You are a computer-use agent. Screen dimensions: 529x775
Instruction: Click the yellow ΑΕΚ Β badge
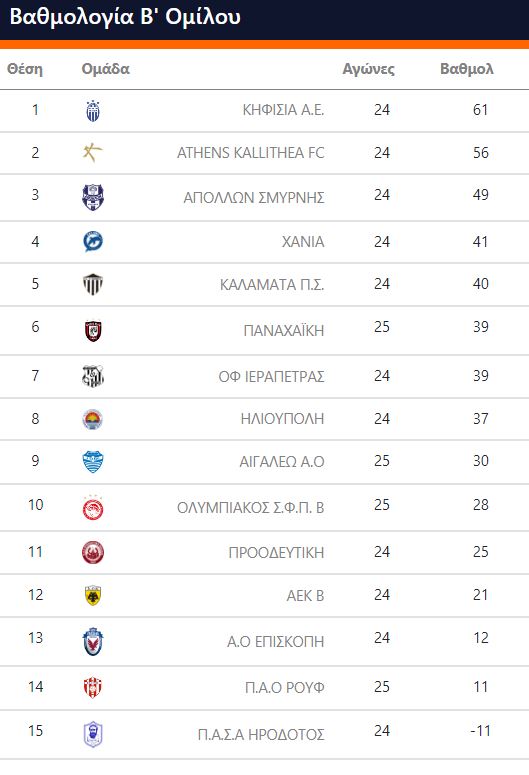93,596
